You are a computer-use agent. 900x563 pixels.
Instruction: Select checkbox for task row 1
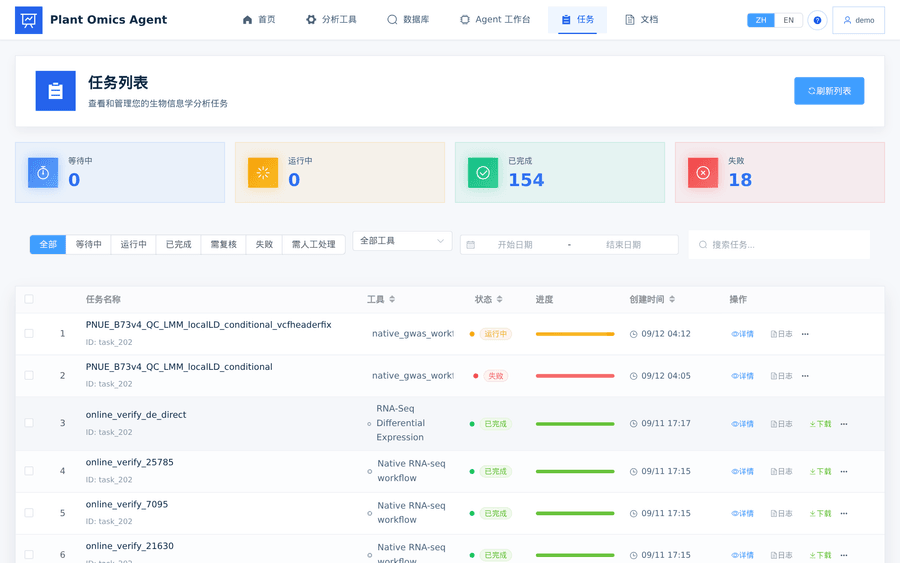(x=29, y=333)
